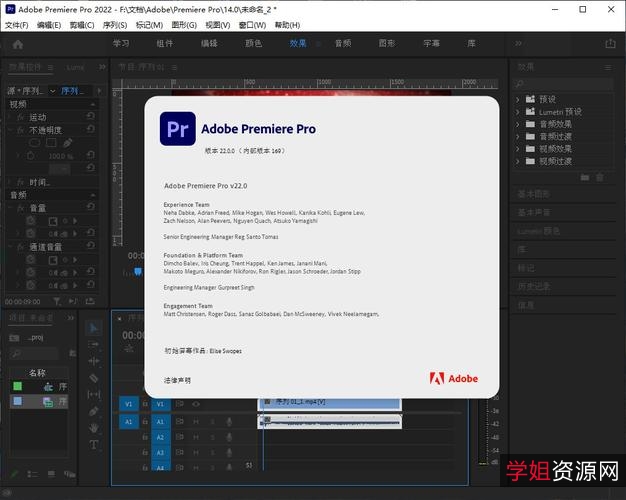The image size is (626, 500).
Task: Switch Project panel to icon view
Action: pos(52,474)
